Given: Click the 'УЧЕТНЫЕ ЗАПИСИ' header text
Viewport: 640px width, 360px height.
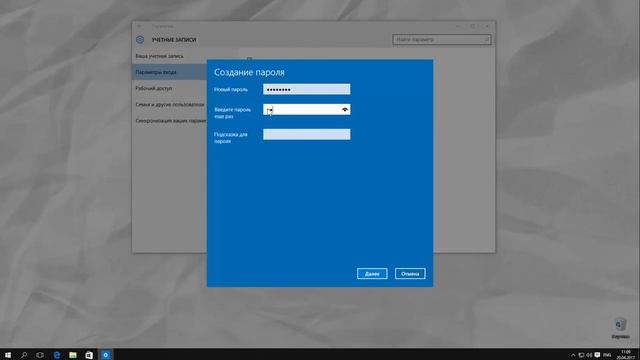Looking at the screenshot, I should (174, 40).
